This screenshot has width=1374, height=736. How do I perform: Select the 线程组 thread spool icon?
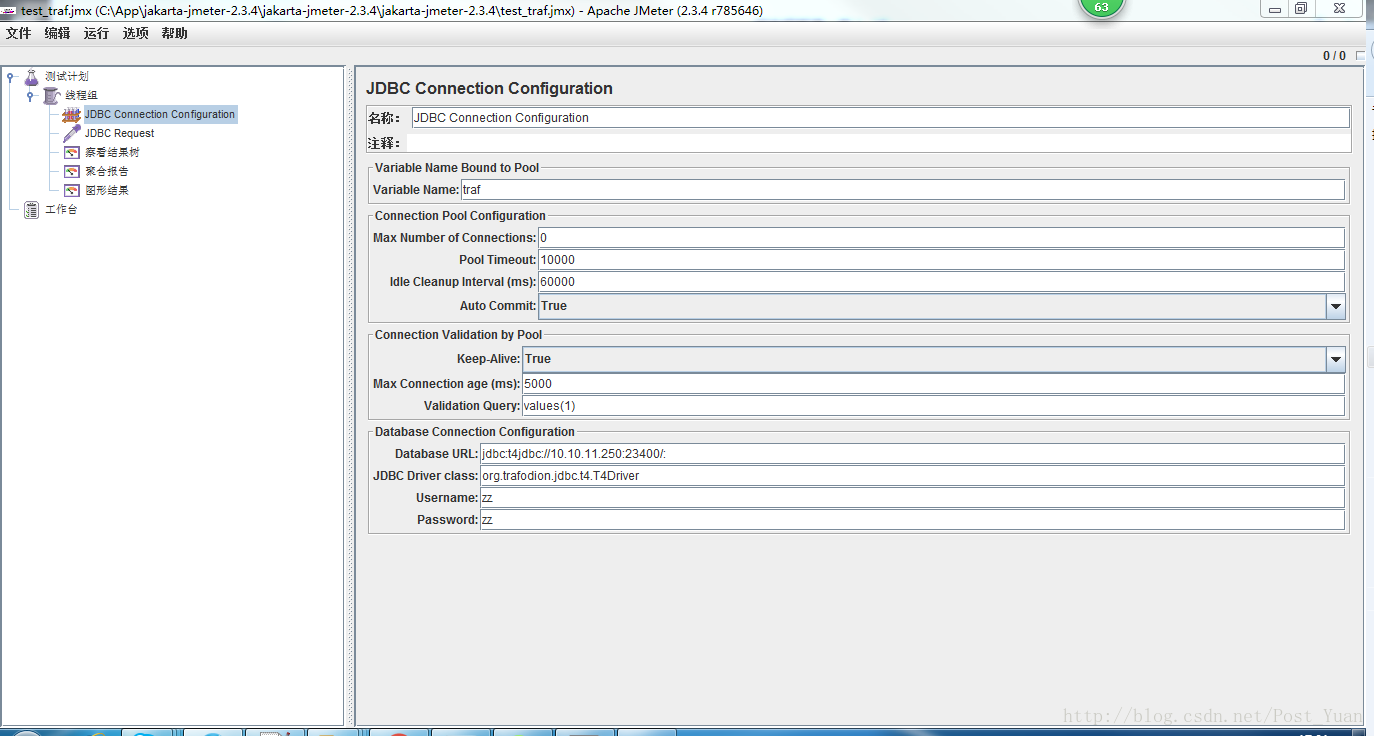point(51,96)
